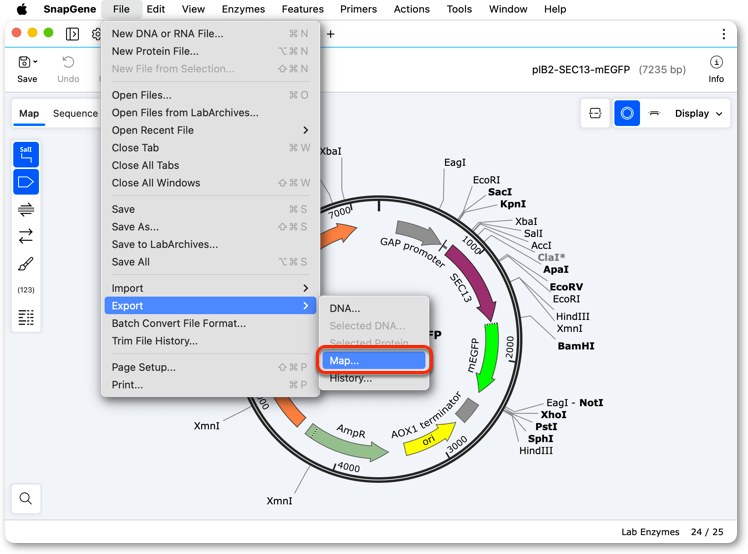Open the Display dropdown
This screenshot has height=554, width=748.
pyautogui.click(x=698, y=114)
